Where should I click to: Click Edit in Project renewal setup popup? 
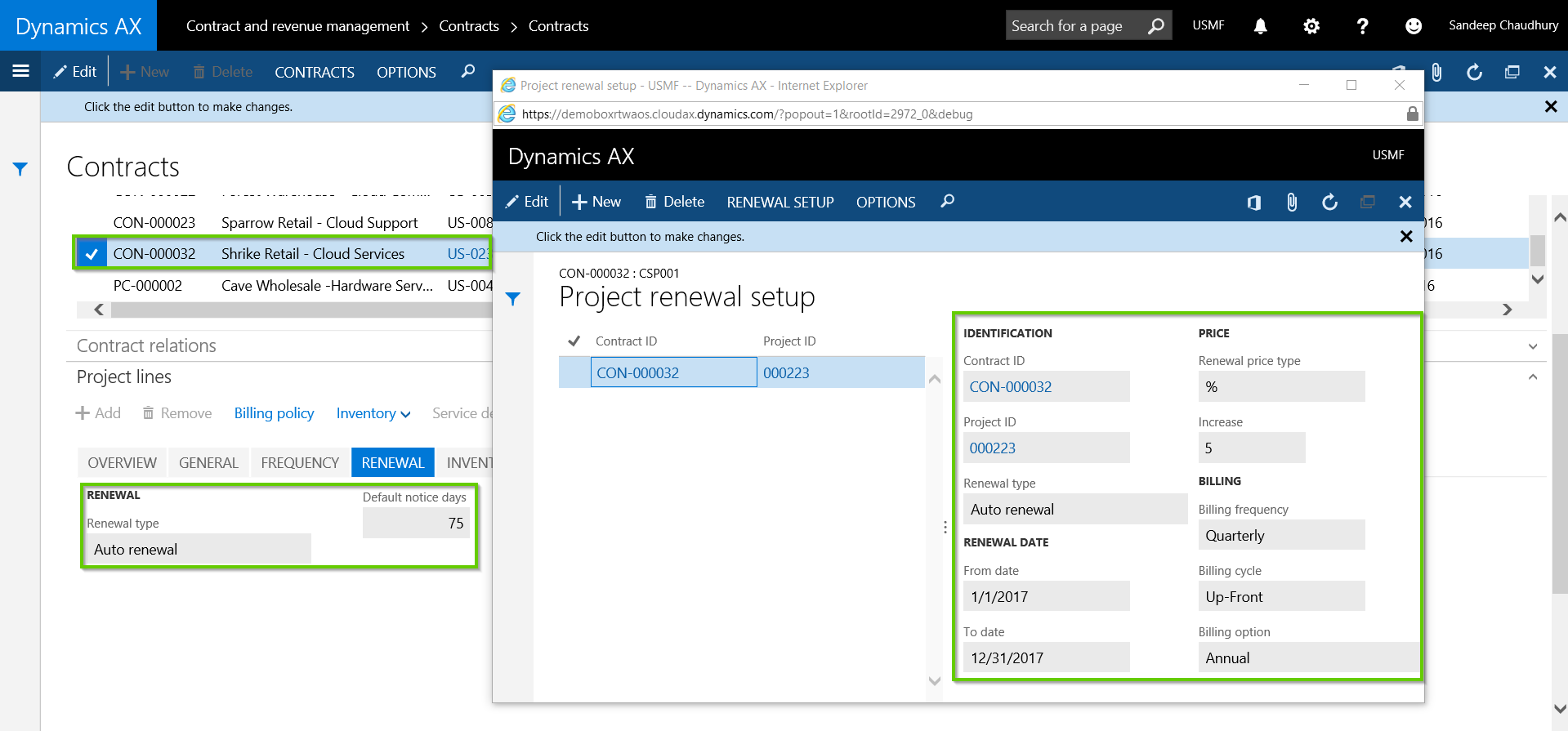pyautogui.click(x=527, y=202)
